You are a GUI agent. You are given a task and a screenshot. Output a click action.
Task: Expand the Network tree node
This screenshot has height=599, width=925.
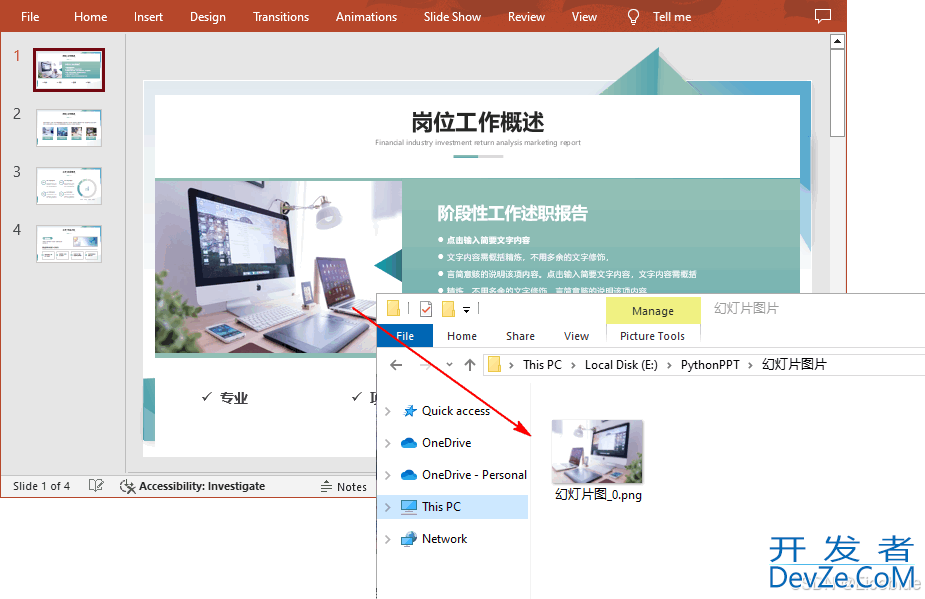[388, 539]
